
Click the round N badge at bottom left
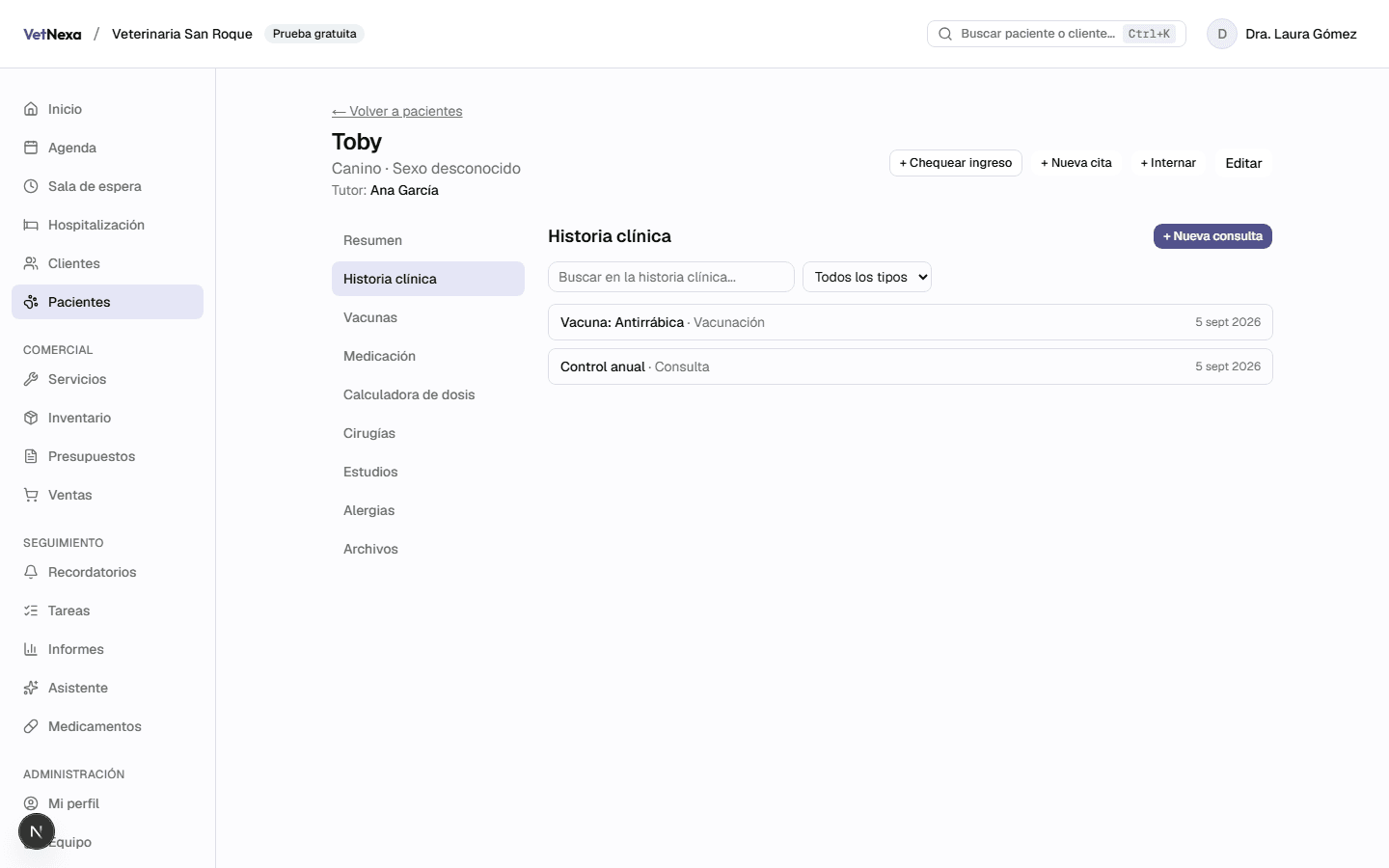click(x=37, y=831)
